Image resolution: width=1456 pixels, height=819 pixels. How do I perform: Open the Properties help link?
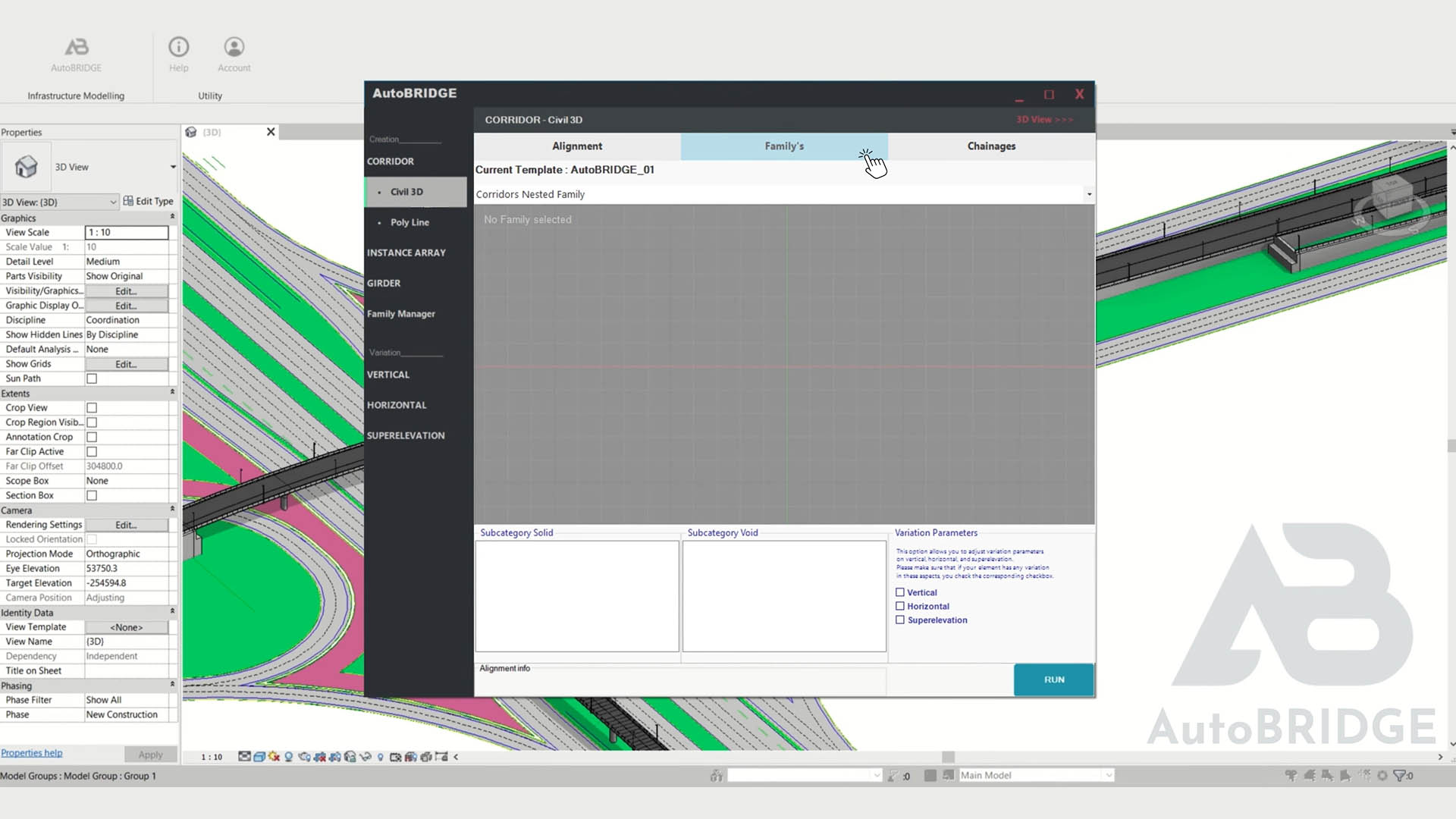point(32,753)
